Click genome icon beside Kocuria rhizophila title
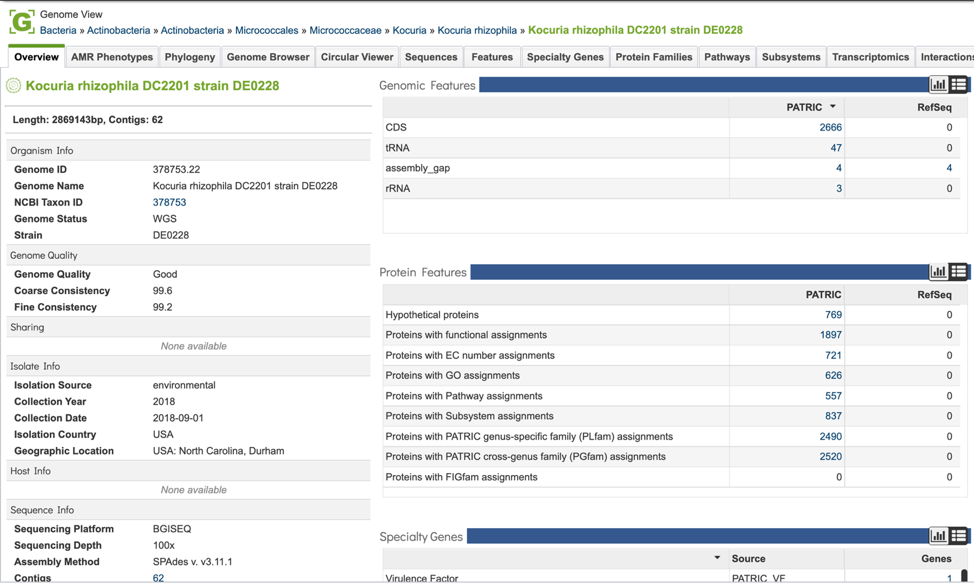Image resolution: width=974 pixels, height=583 pixels. pos(13,86)
